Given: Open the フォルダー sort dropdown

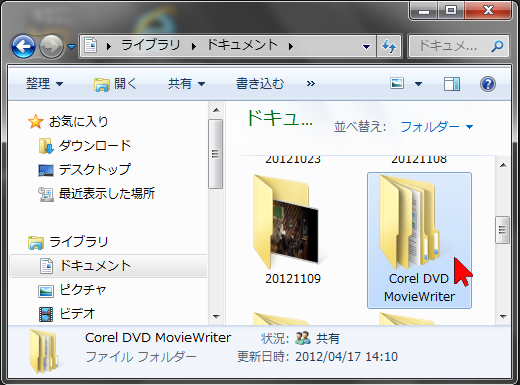Looking at the screenshot, I should [437, 127].
